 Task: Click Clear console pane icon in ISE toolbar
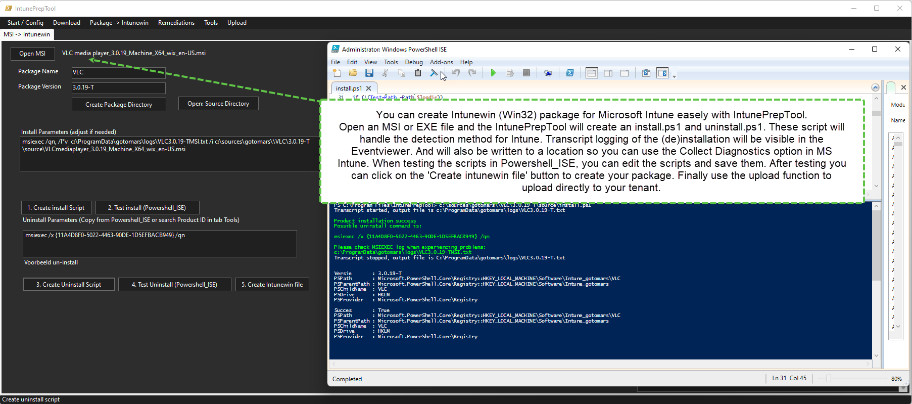pyautogui.click(x=434, y=73)
